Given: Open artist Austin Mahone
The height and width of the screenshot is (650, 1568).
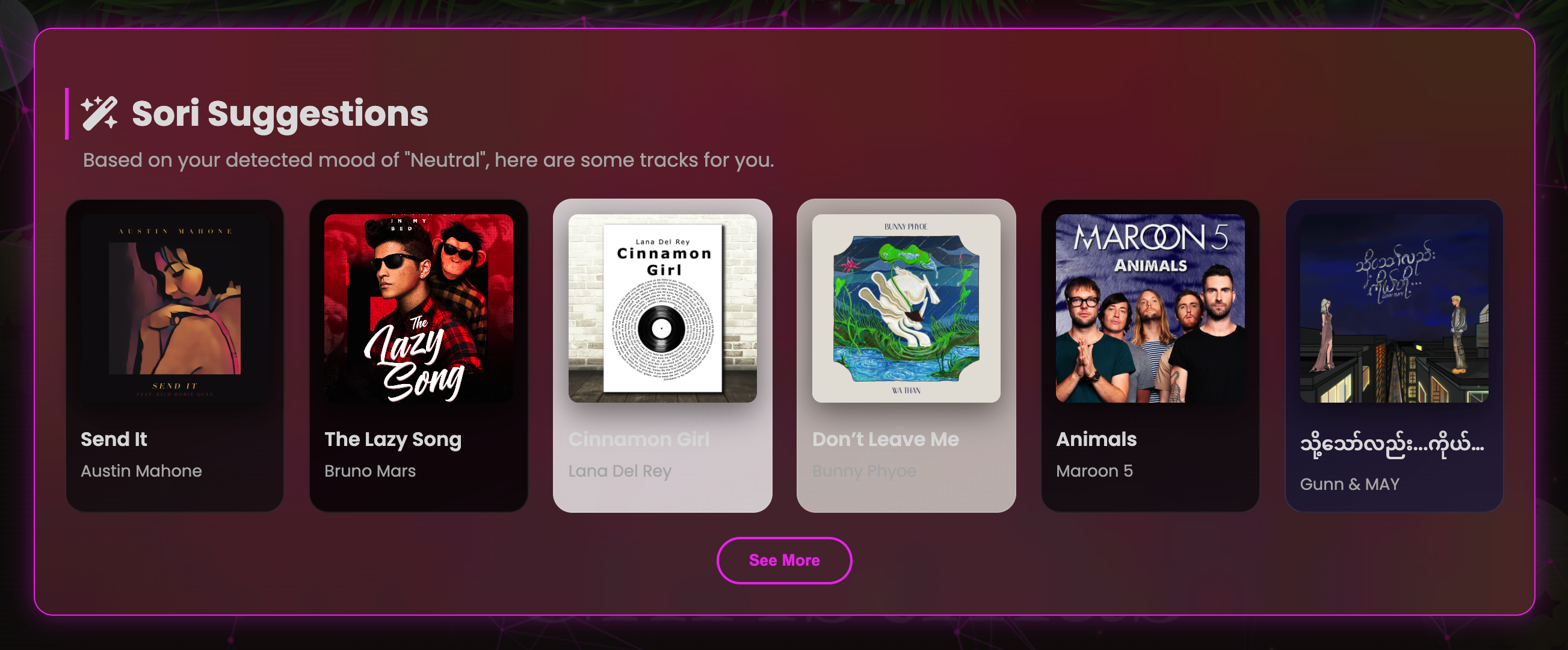Looking at the screenshot, I should (141, 471).
